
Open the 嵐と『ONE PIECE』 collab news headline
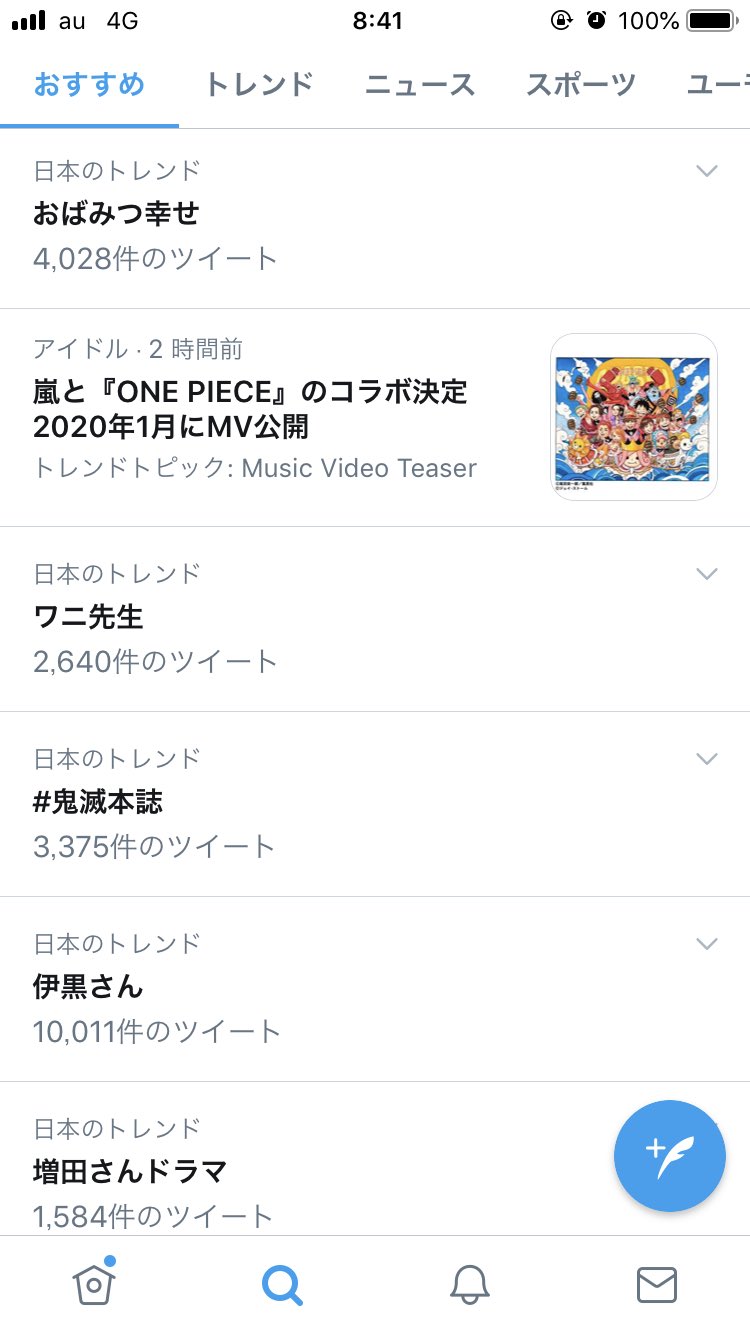click(250, 409)
